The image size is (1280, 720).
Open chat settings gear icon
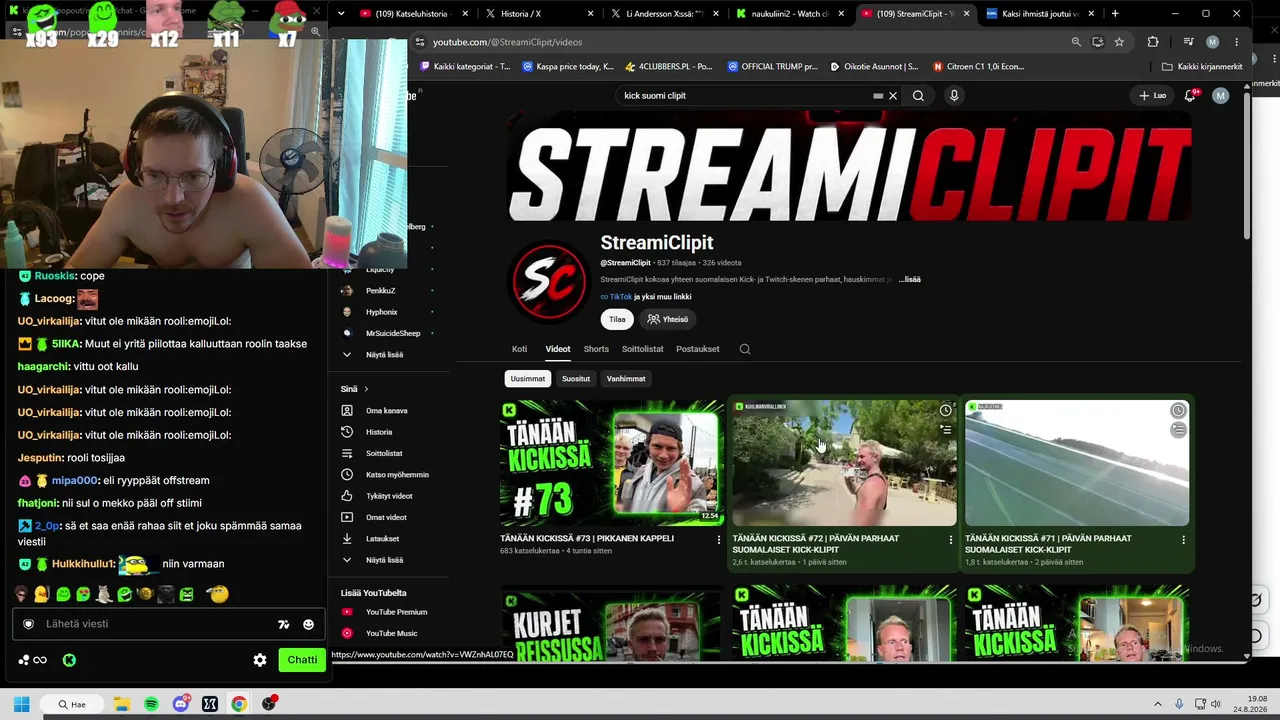tap(260, 660)
